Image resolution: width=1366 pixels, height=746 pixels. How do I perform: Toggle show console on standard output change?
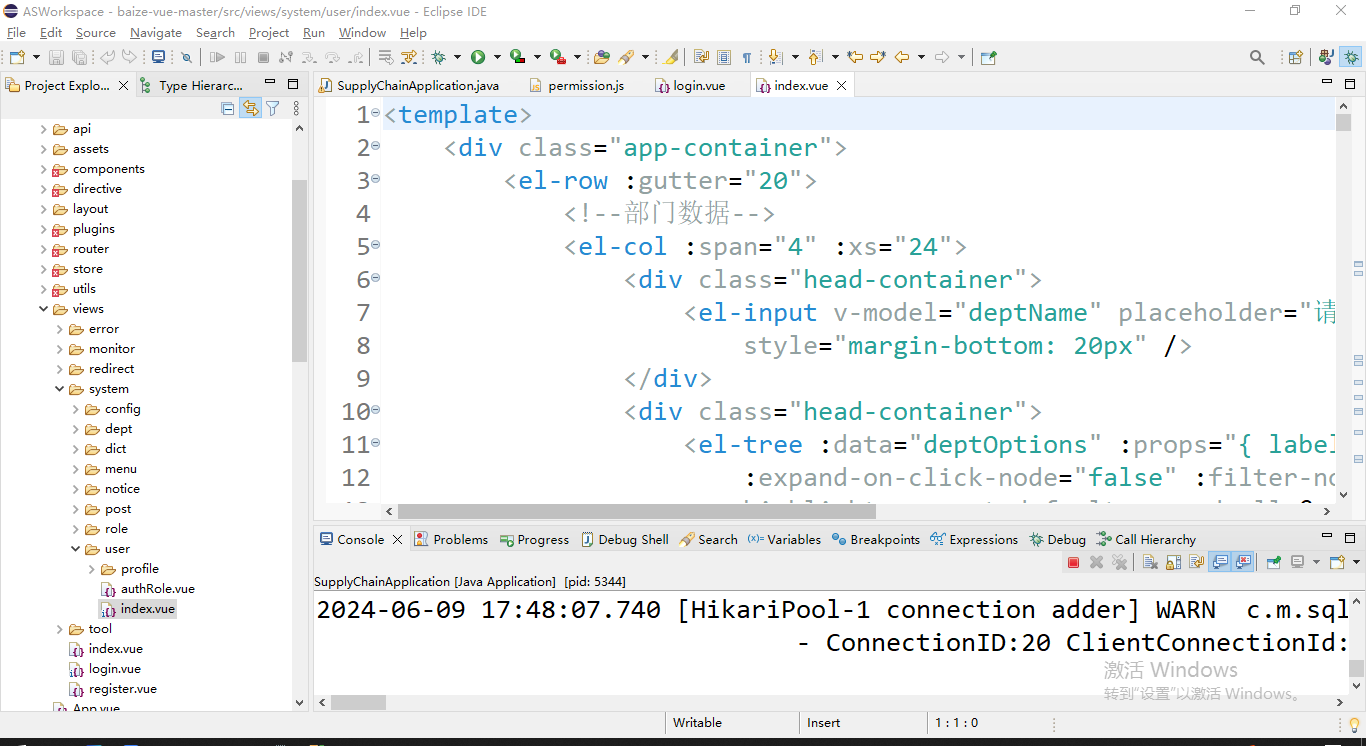[x=1220, y=562]
